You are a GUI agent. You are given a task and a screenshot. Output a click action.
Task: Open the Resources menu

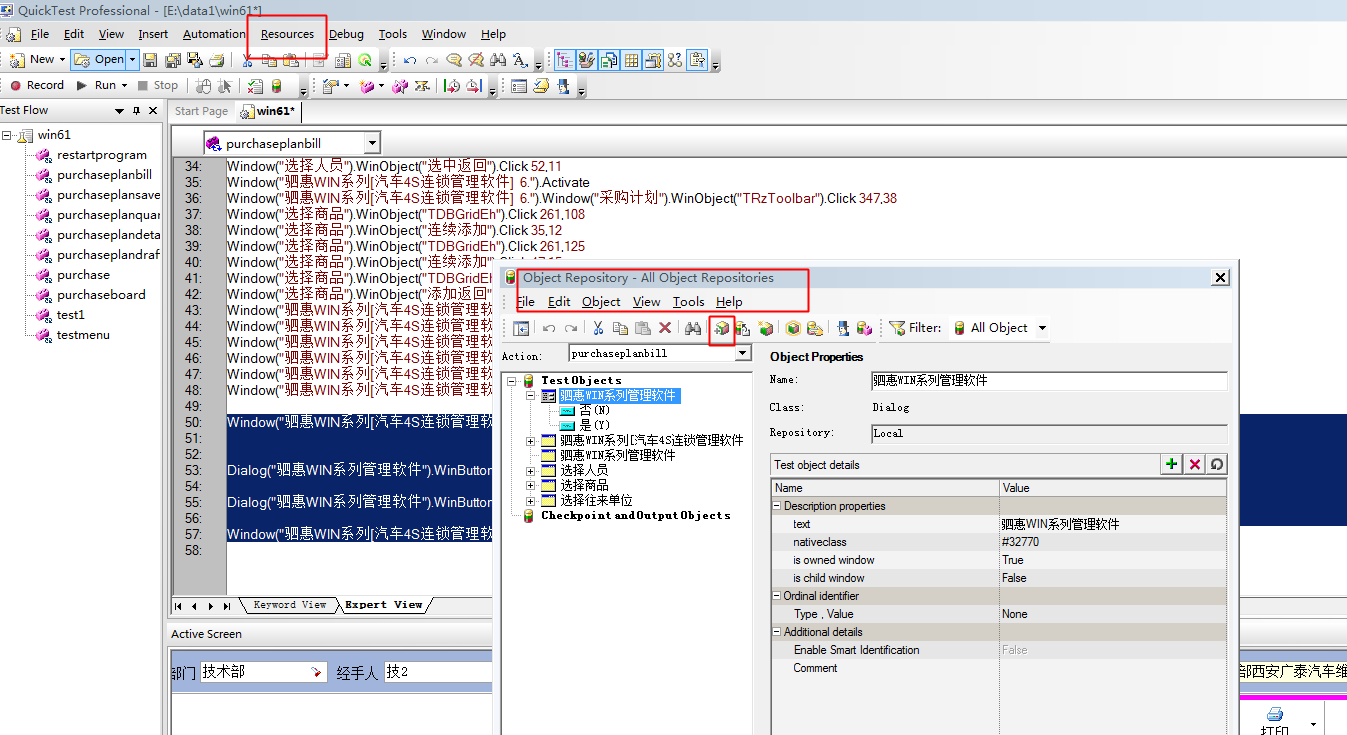(287, 34)
